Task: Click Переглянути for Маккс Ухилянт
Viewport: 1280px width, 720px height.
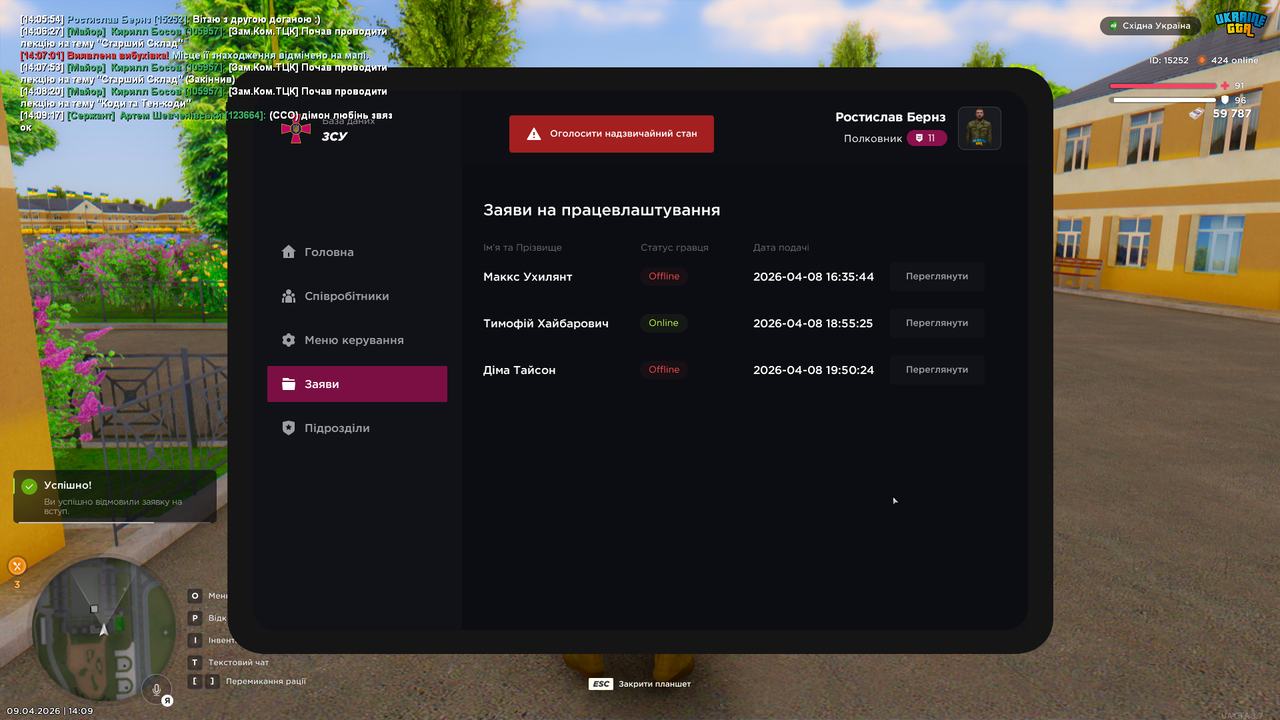Action: click(x=937, y=276)
